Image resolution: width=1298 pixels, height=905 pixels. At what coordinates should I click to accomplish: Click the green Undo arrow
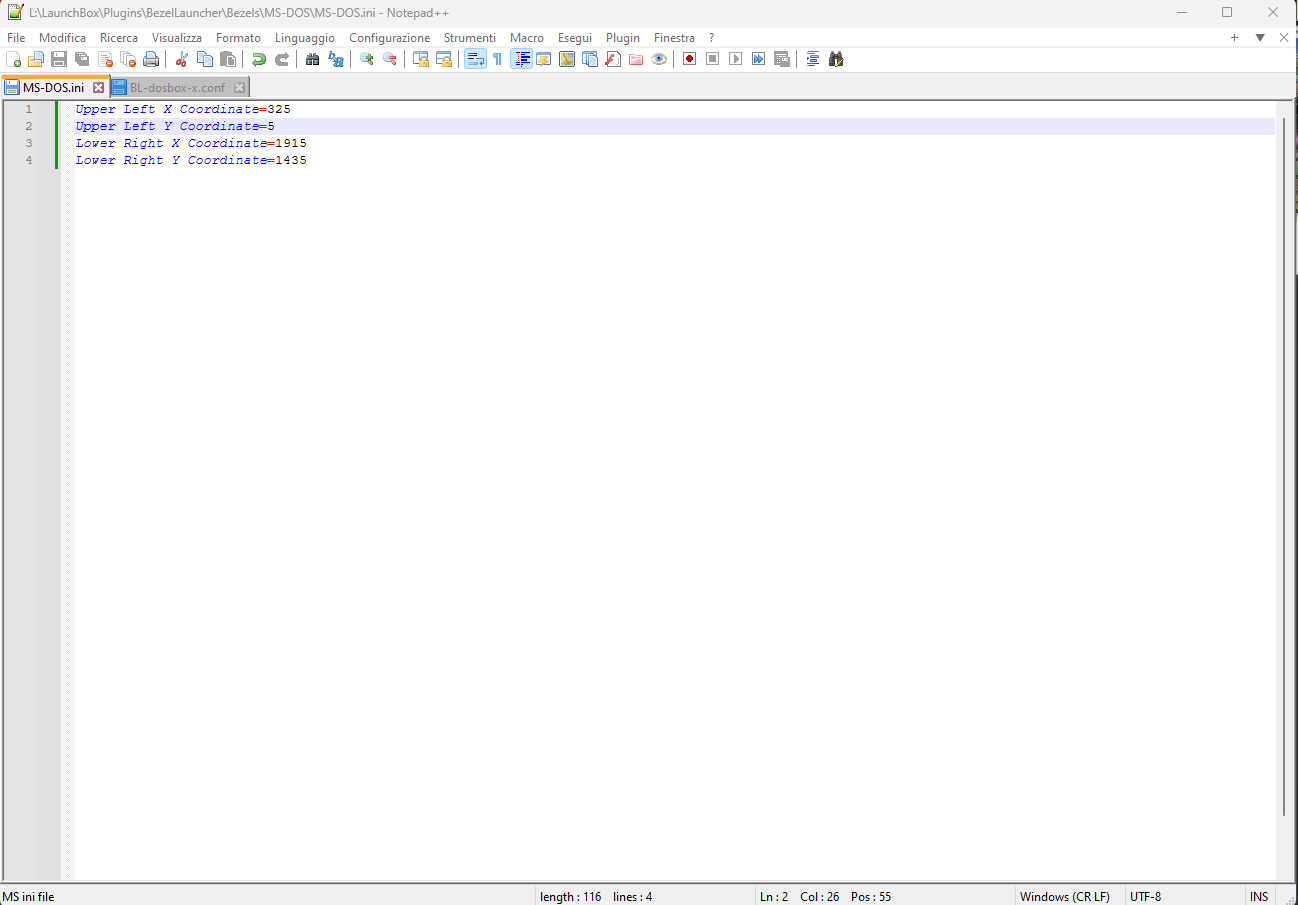259,59
